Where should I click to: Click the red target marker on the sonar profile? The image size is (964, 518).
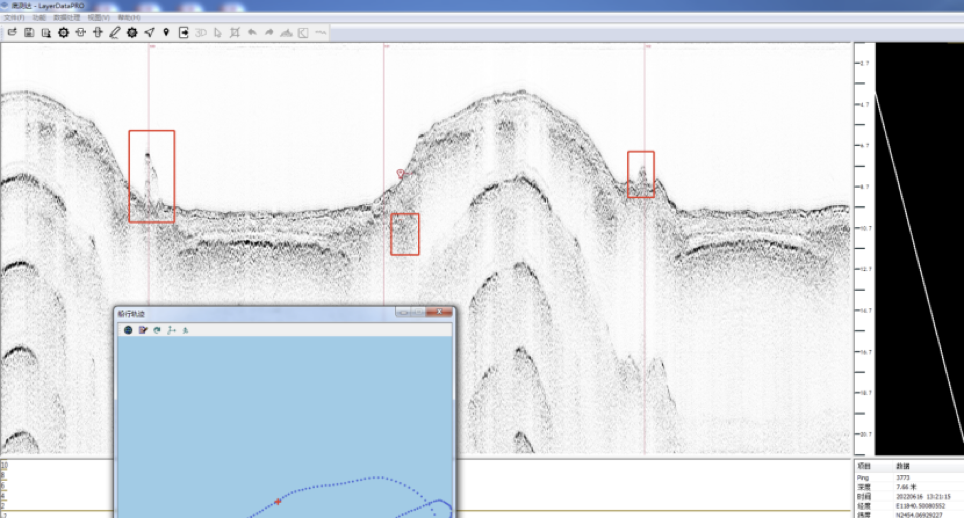tap(402, 174)
